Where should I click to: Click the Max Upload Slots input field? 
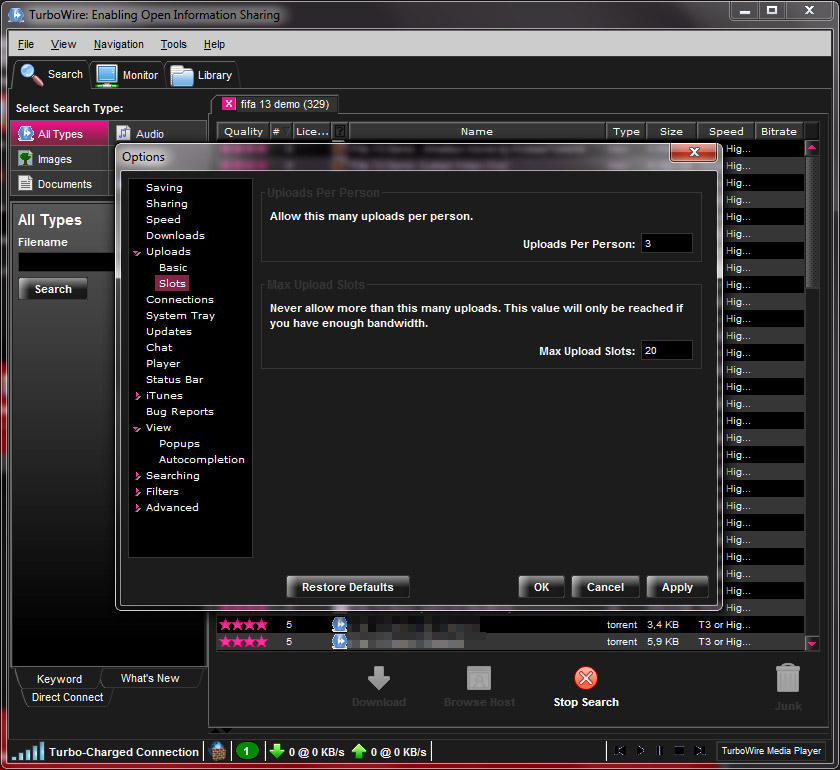(x=666, y=351)
